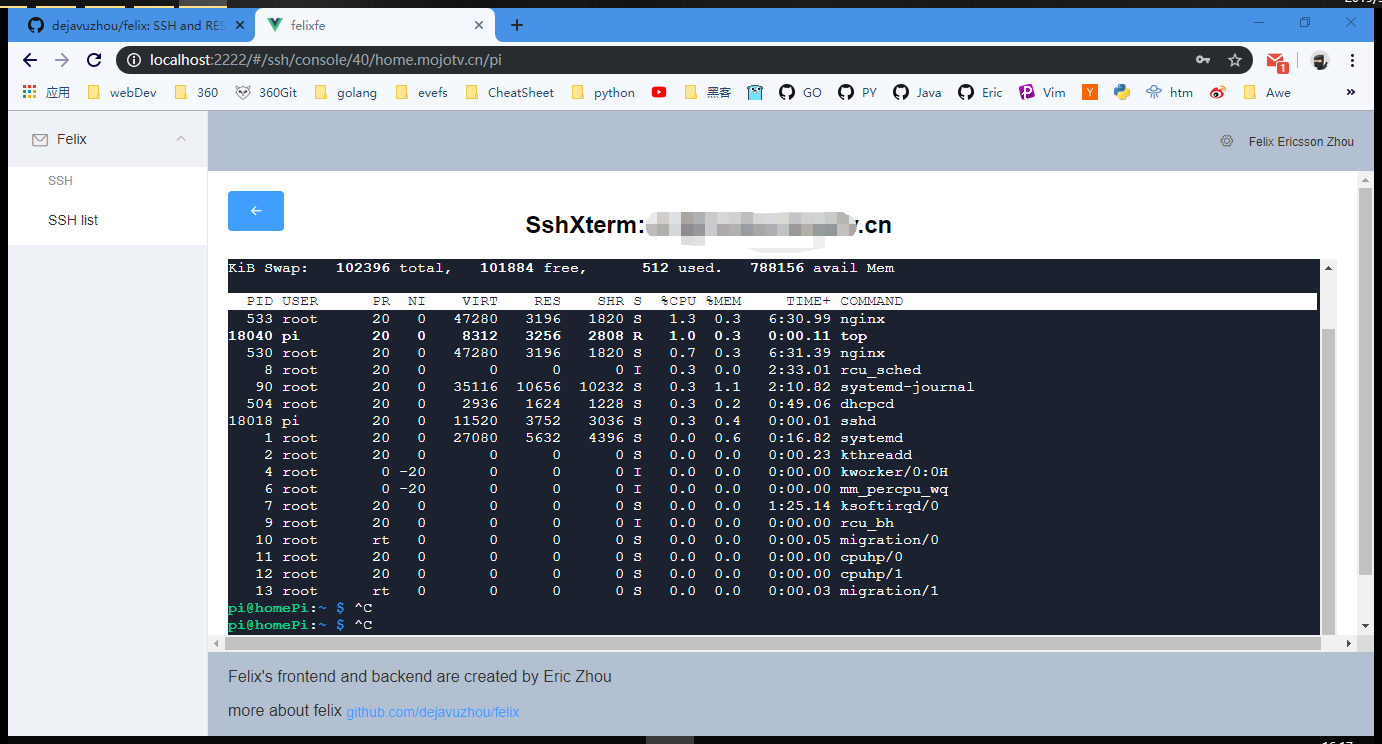Click terminal scrollbar up arrow
Screen dimensions: 1382x744
pyautogui.click(x=1329, y=268)
